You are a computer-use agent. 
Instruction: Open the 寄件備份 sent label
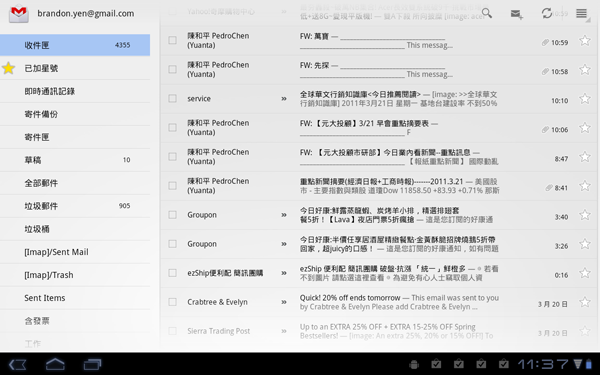click(x=75, y=114)
